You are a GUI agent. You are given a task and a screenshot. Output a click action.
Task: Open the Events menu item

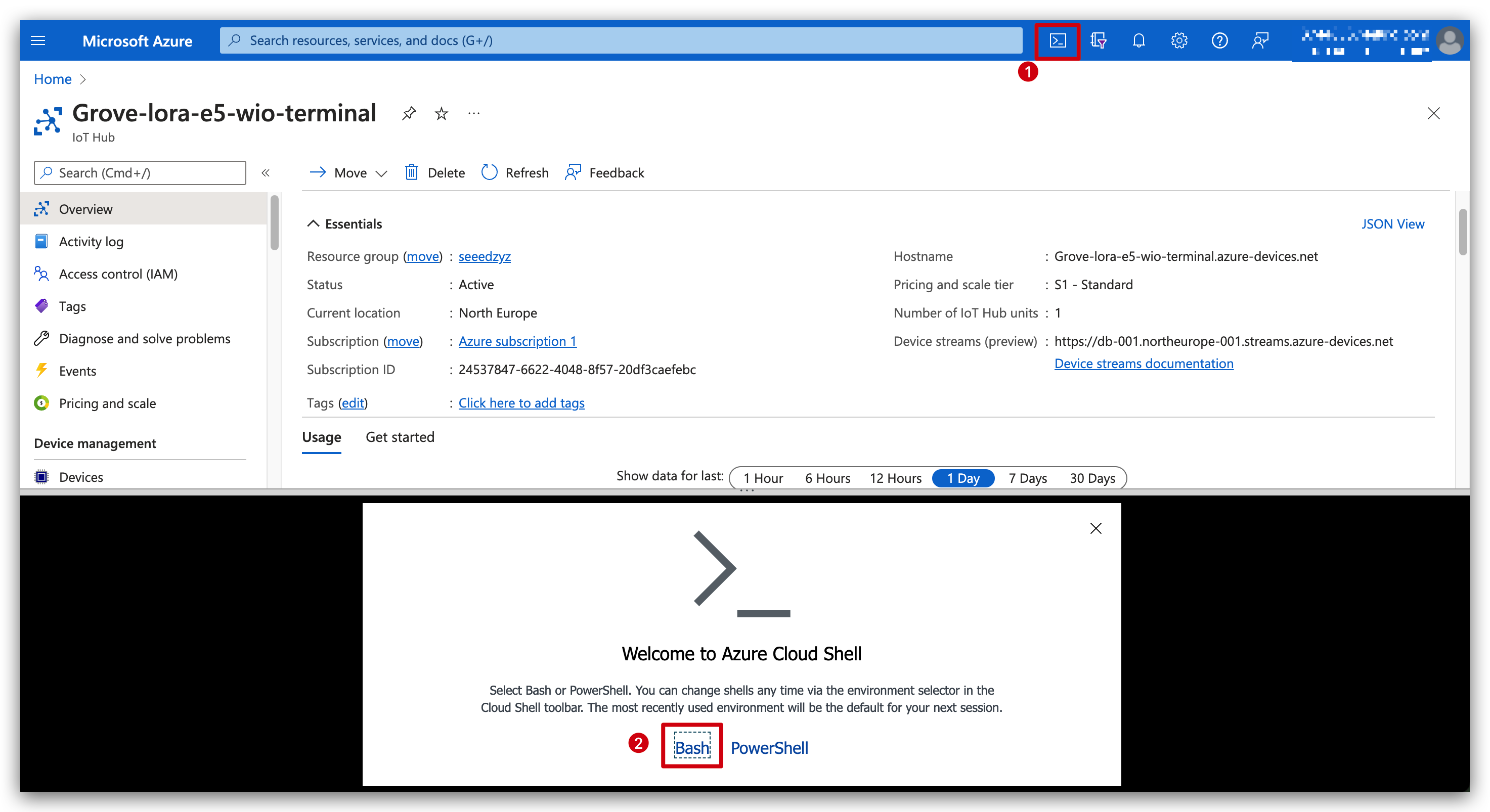pos(145,371)
